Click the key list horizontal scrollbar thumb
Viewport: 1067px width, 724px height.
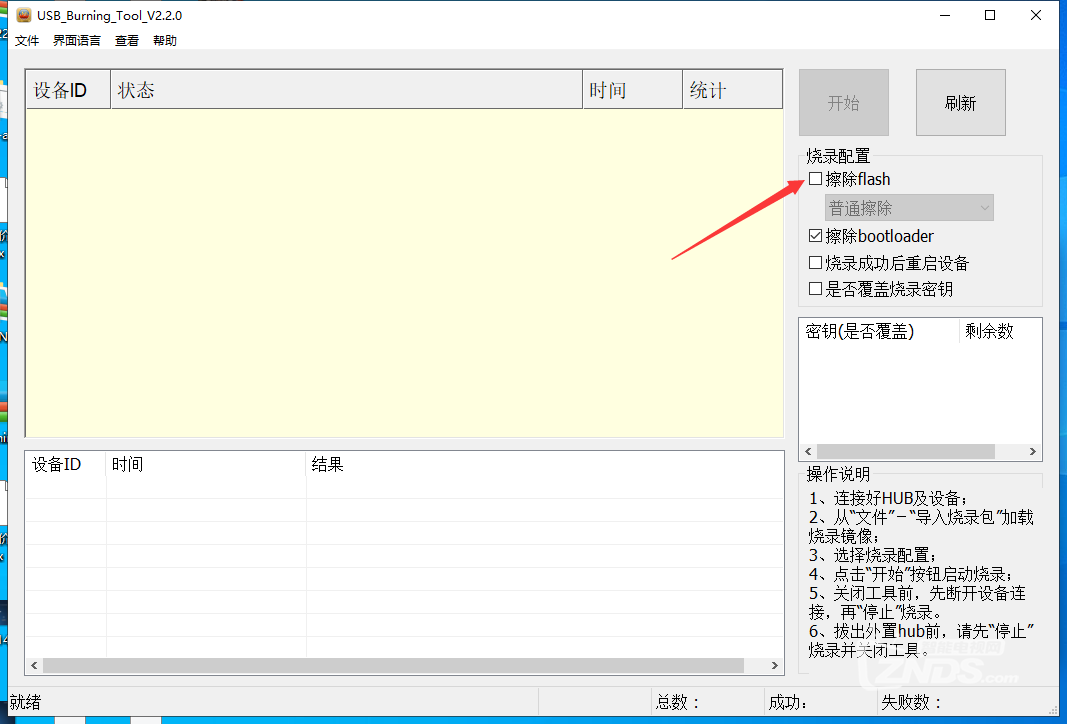pos(906,452)
